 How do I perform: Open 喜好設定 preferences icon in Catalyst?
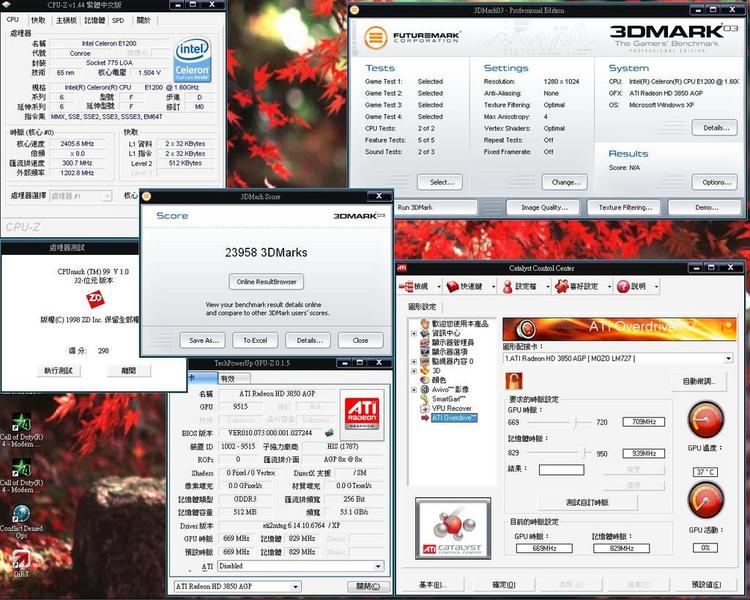tap(561, 286)
